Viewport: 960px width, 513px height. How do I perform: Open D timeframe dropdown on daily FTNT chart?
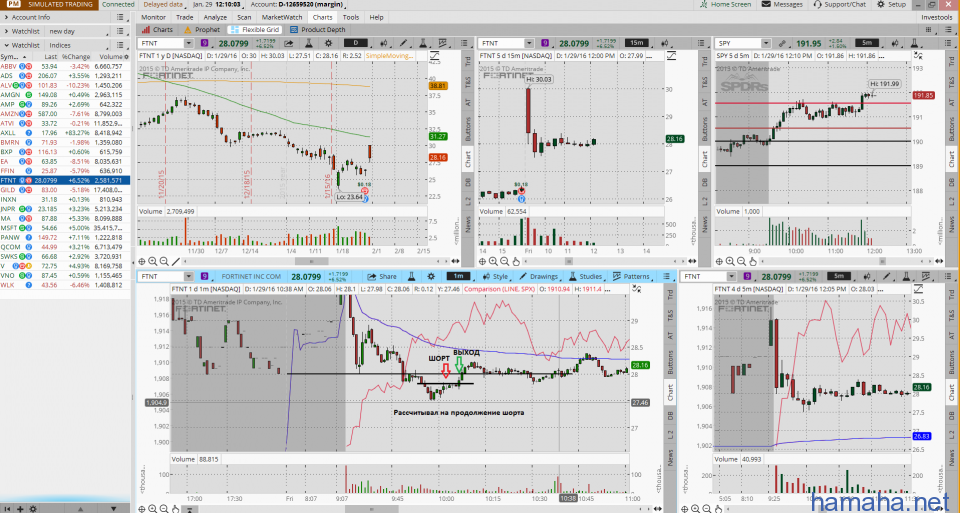356,43
